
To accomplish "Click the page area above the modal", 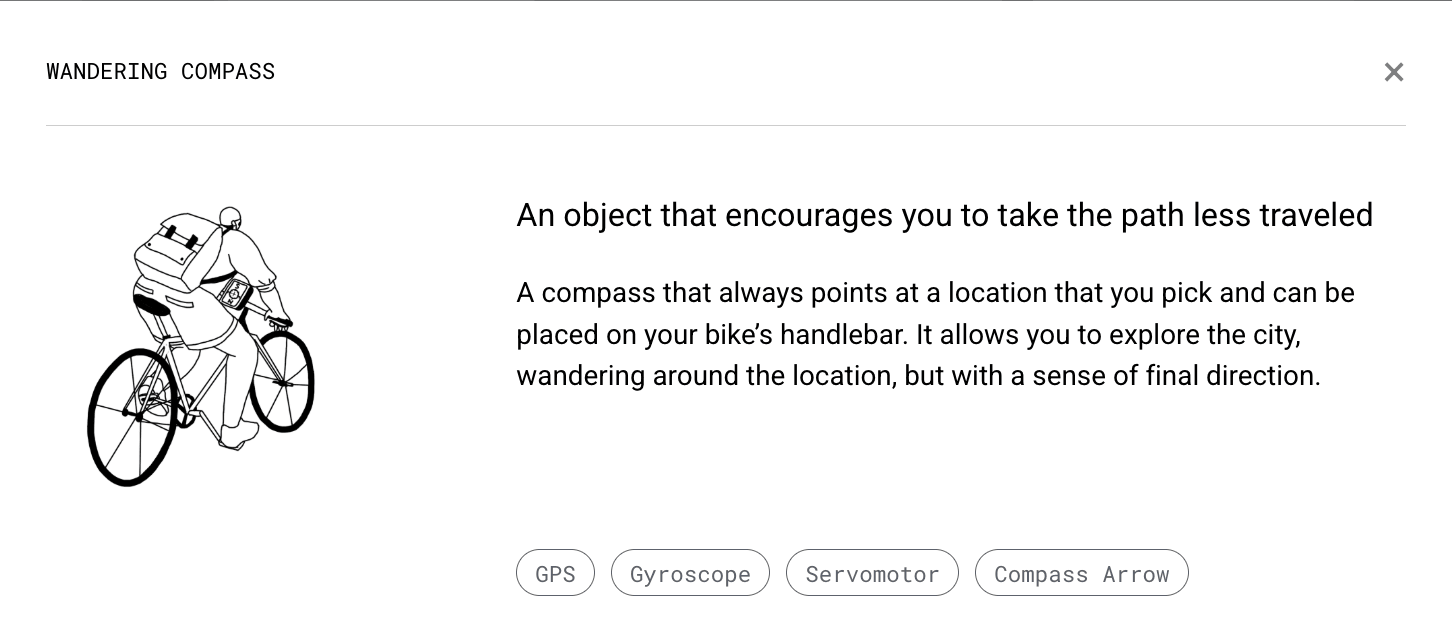I will [x=726, y=4].
